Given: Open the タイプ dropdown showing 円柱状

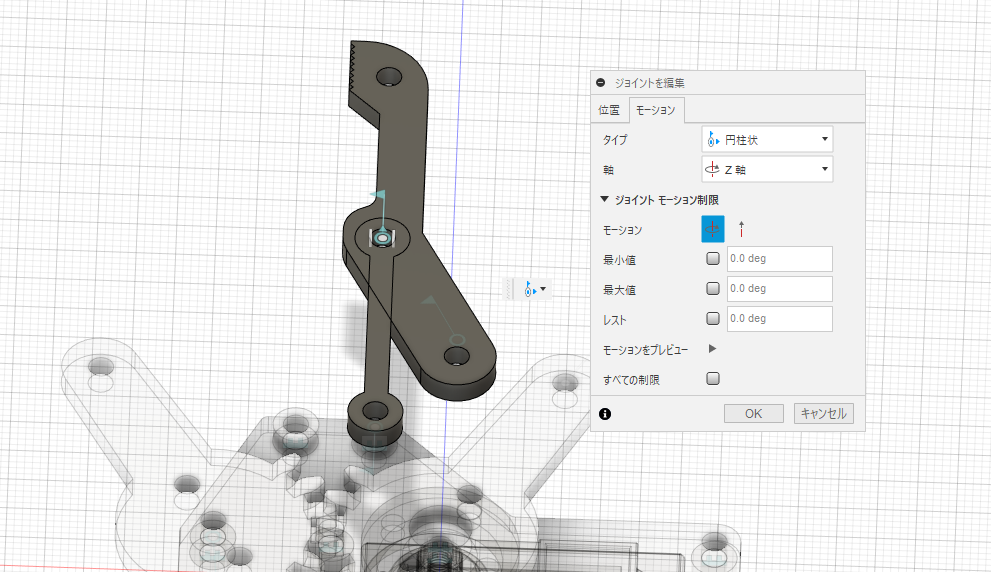Looking at the screenshot, I should coord(767,139).
